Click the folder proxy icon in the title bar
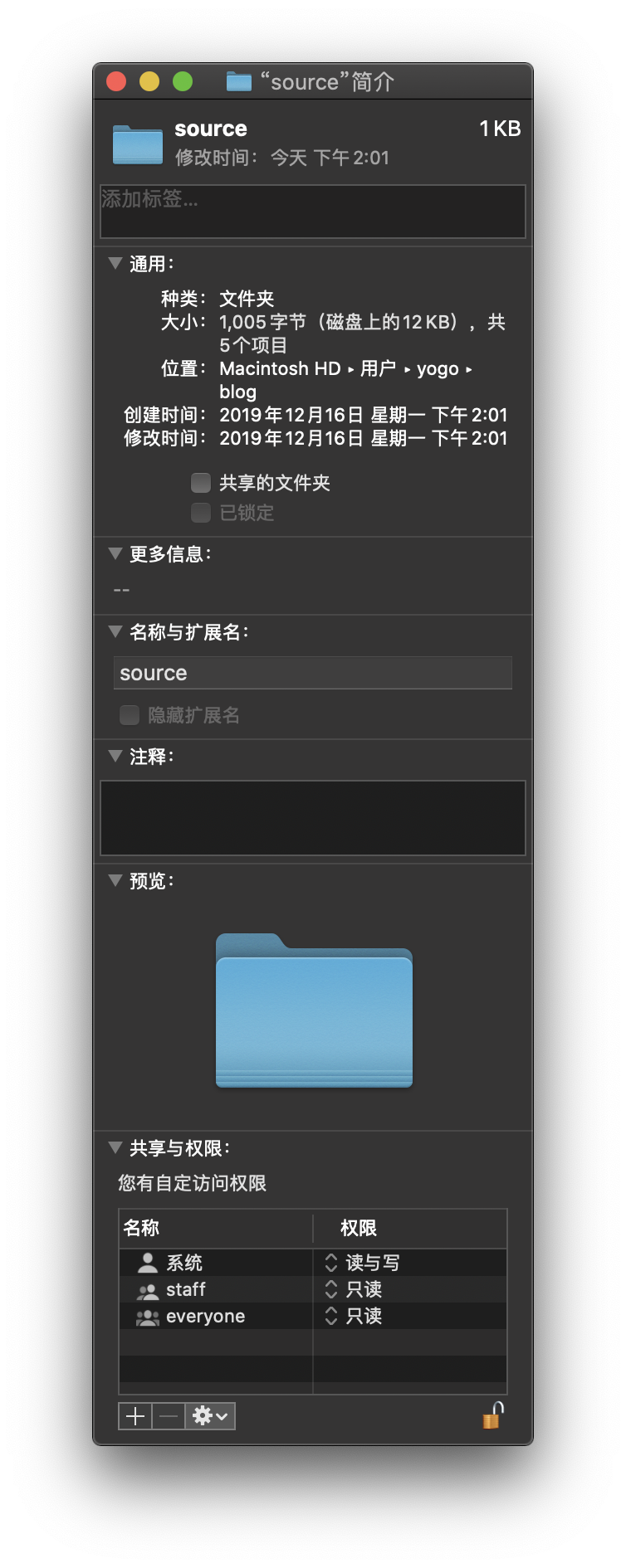Screen dimensions: 626x1568 click(x=239, y=81)
